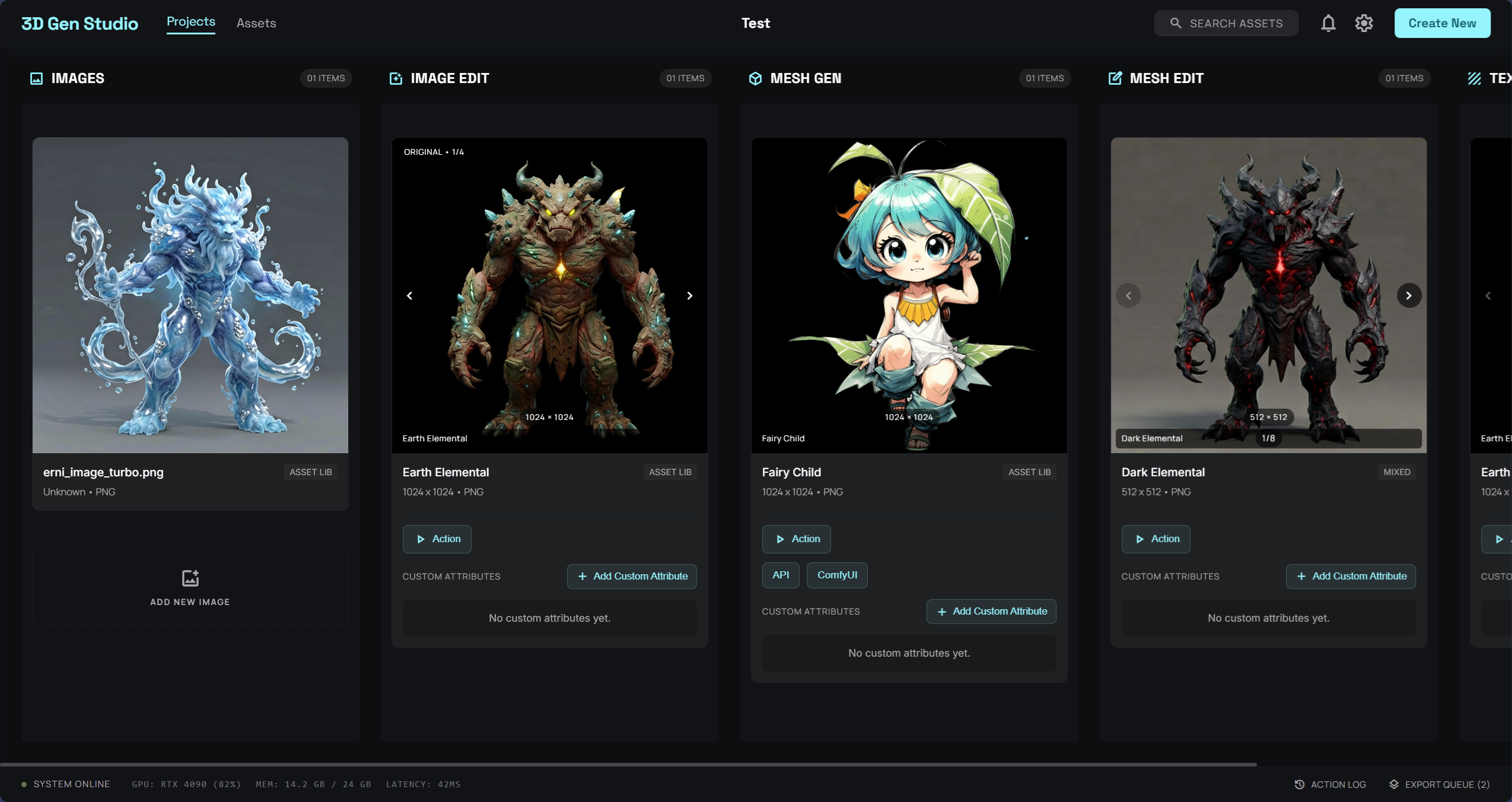Click the MESH GEN cube icon
Screen dimensions: 1512x802
(x=755, y=78)
